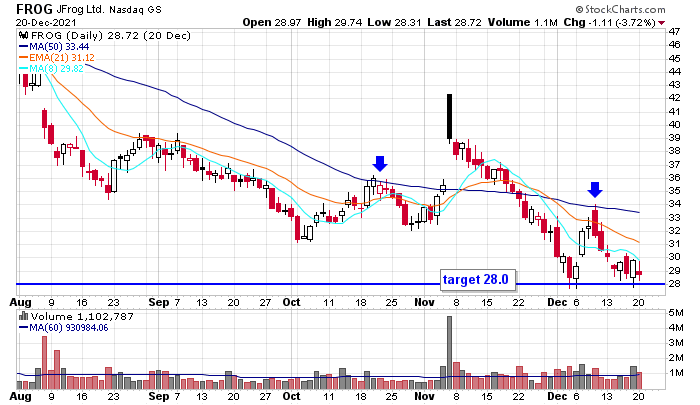This screenshot has width=700, height=405.
Task: Click price axis label 29
Action: tap(674, 271)
